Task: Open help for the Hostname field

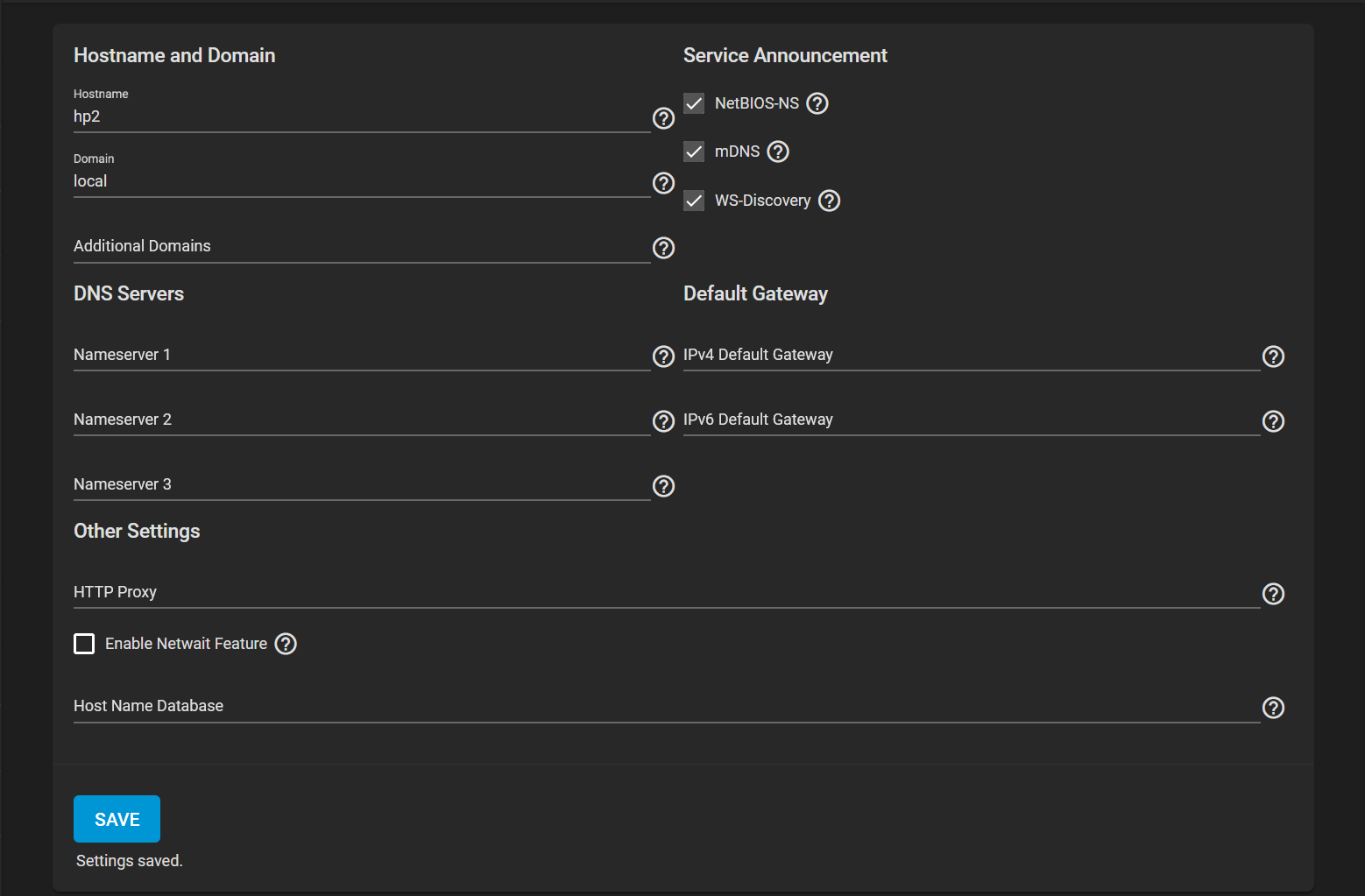Action: point(664,118)
